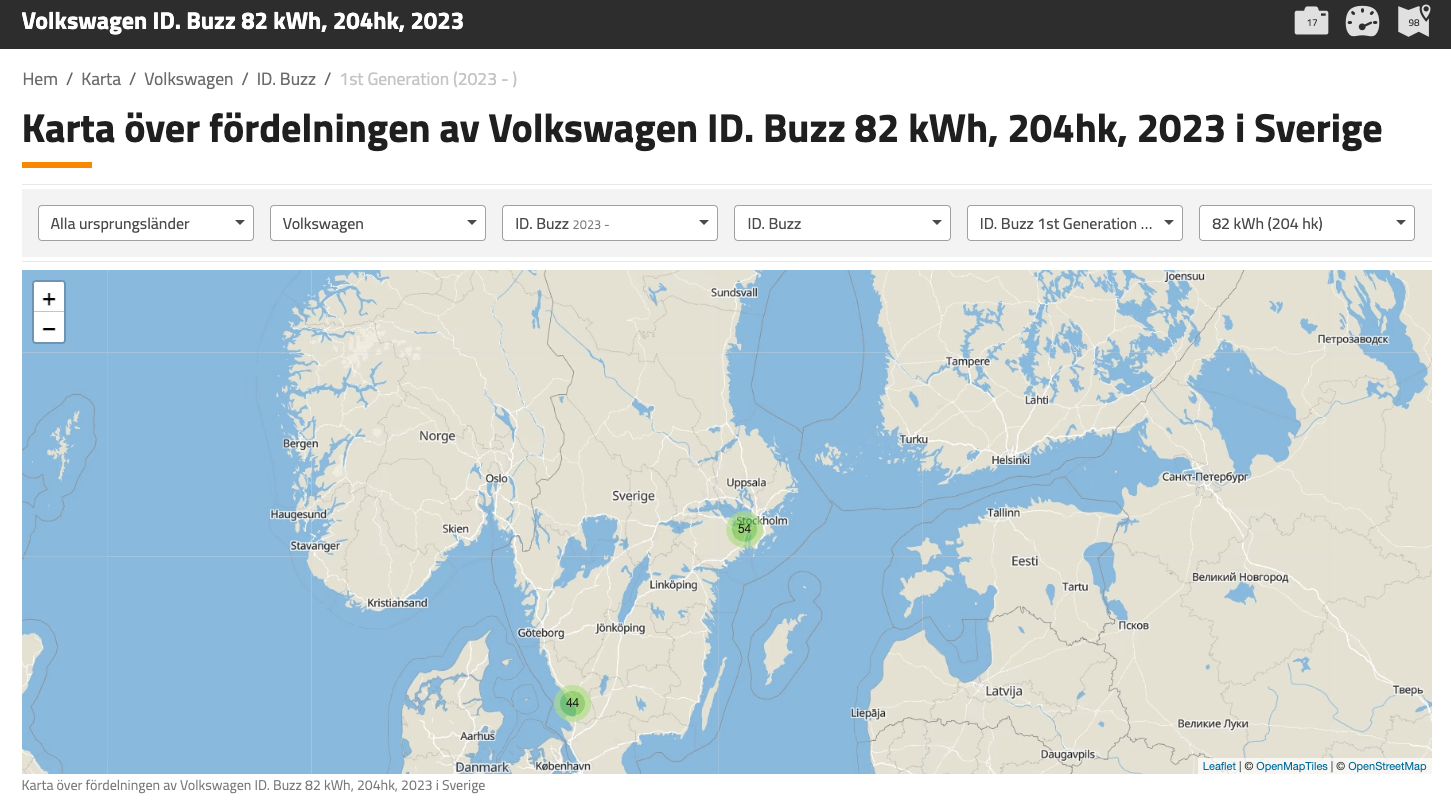This screenshot has width=1451, height=804.
Task: Open the plain ID. Buzz dropdown
Action: point(842,223)
